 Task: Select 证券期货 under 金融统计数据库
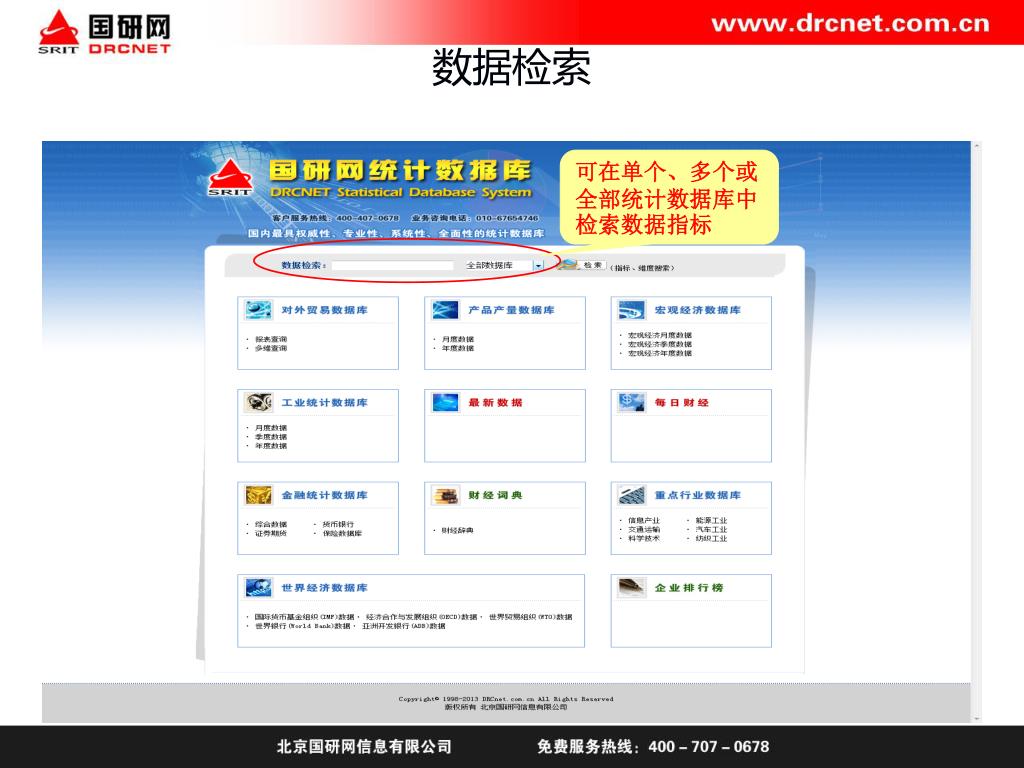coord(270,534)
